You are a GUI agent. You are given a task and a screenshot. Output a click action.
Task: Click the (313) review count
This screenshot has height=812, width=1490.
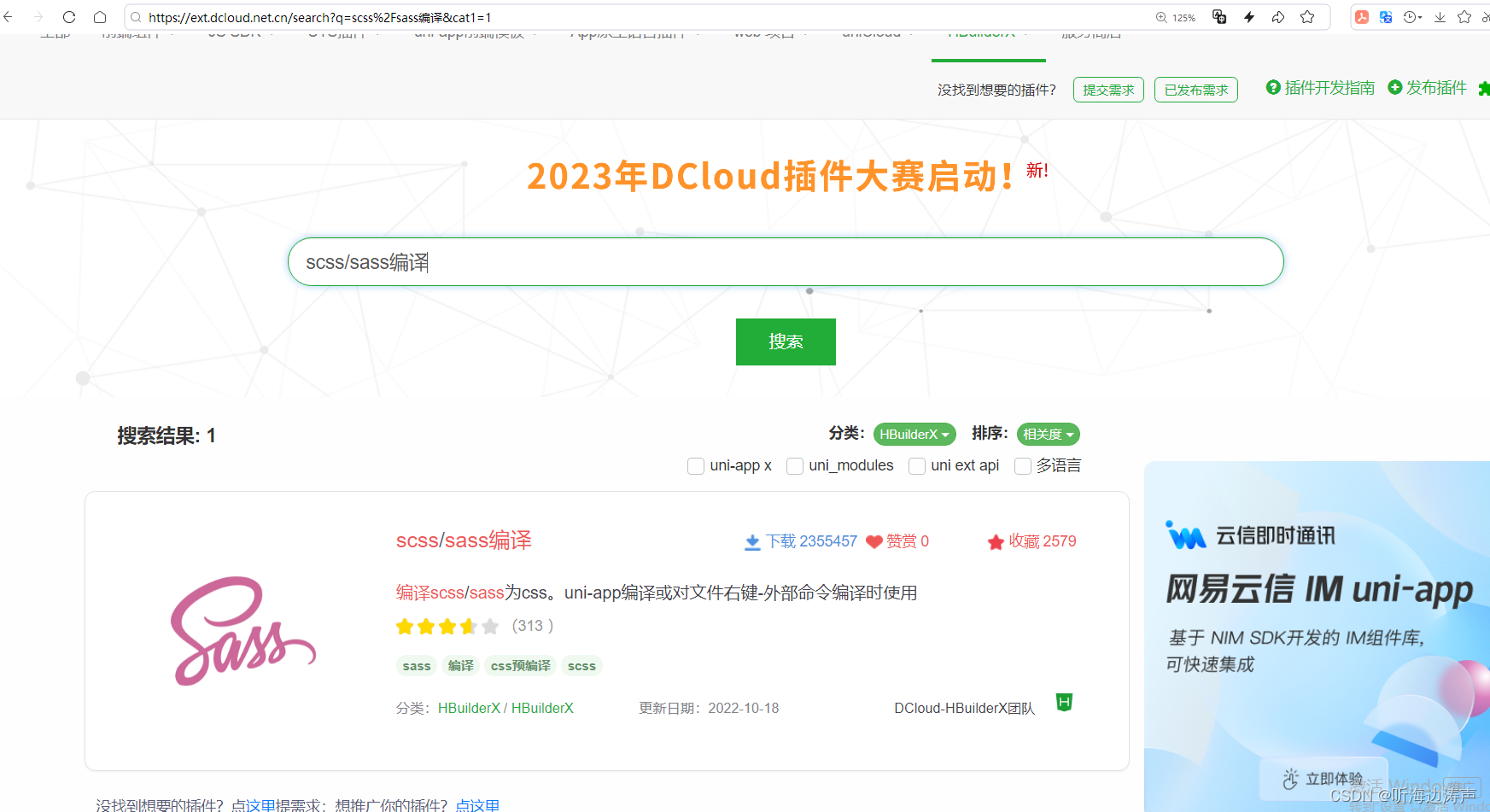[x=533, y=626]
